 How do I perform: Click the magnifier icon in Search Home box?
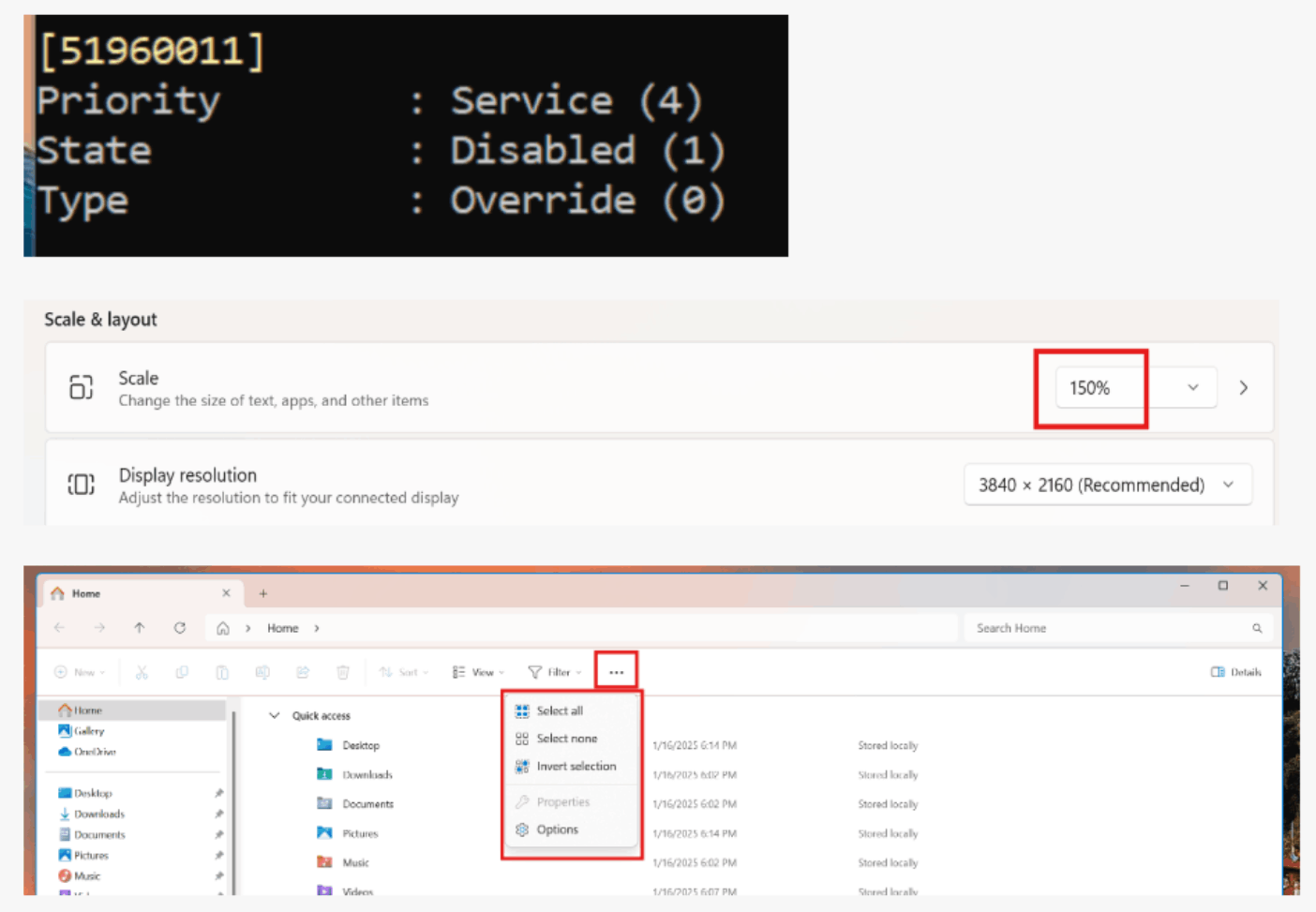(x=1257, y=628)
